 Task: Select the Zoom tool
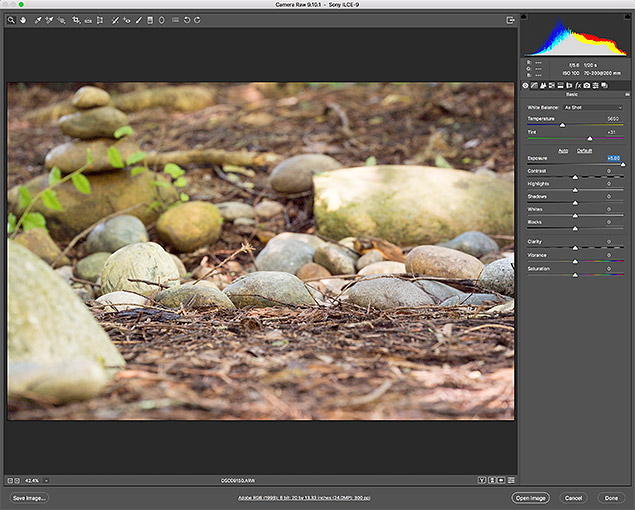click(11, 20)
